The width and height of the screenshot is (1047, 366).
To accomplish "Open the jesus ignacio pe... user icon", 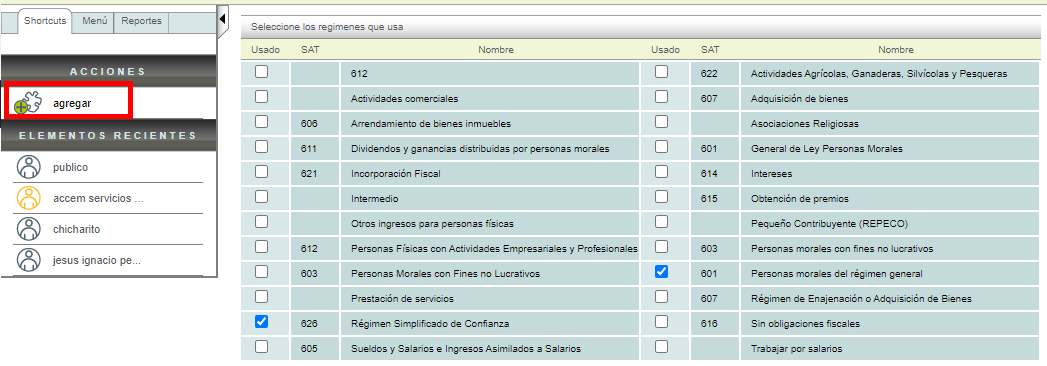I will [28, 259].
